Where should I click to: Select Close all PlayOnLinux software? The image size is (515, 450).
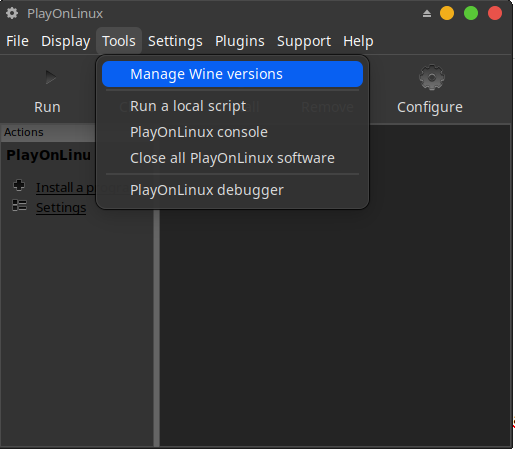pos(232,158)
